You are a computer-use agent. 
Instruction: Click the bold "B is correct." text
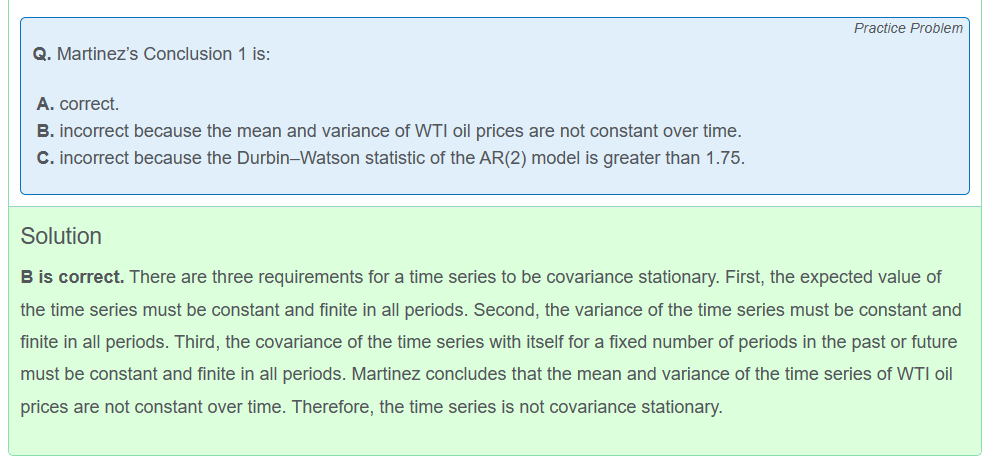(x=73, y=276)
